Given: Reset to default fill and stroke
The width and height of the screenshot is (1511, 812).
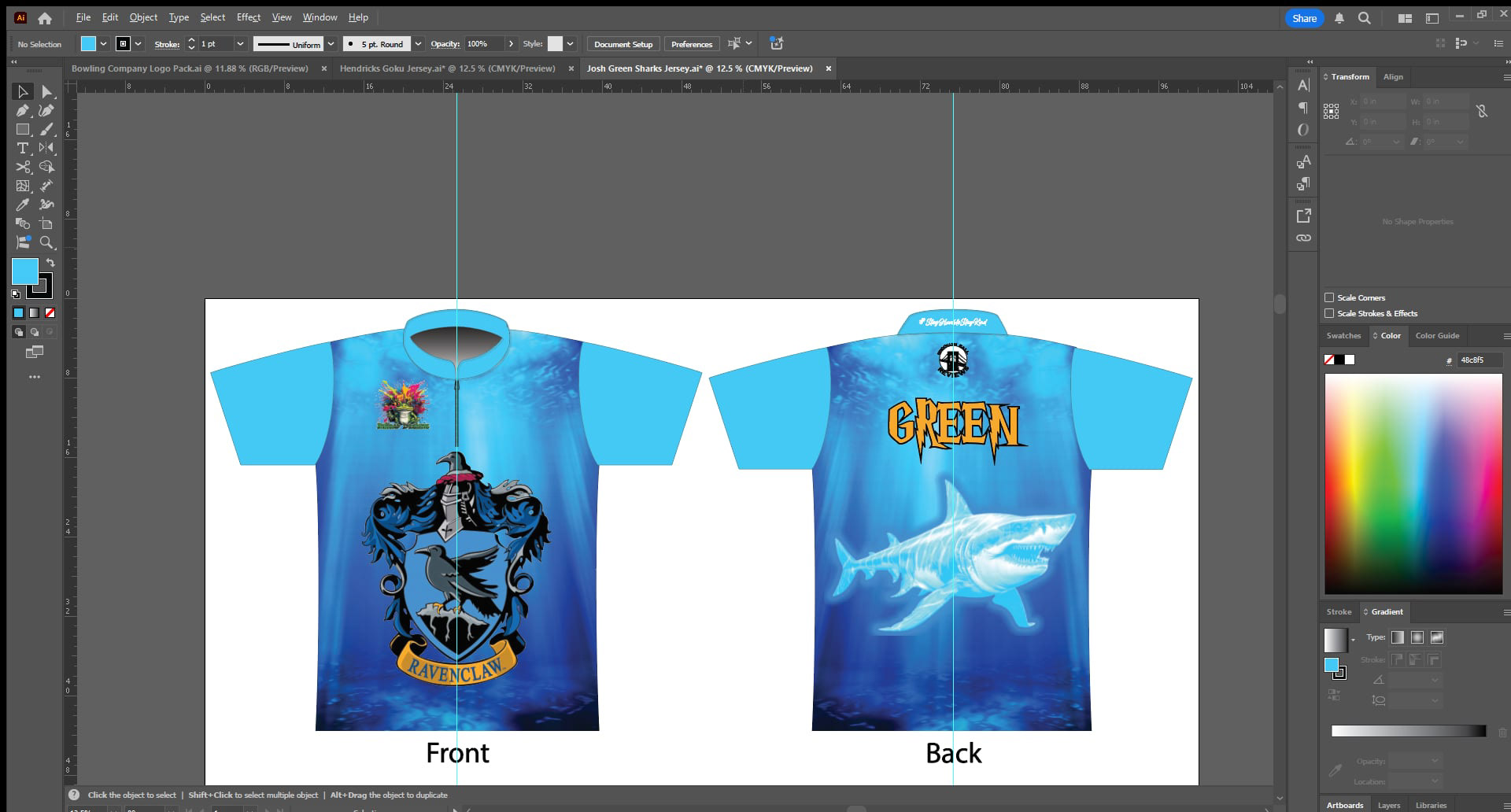Looking at the screenshot, I should pos(16,293).
